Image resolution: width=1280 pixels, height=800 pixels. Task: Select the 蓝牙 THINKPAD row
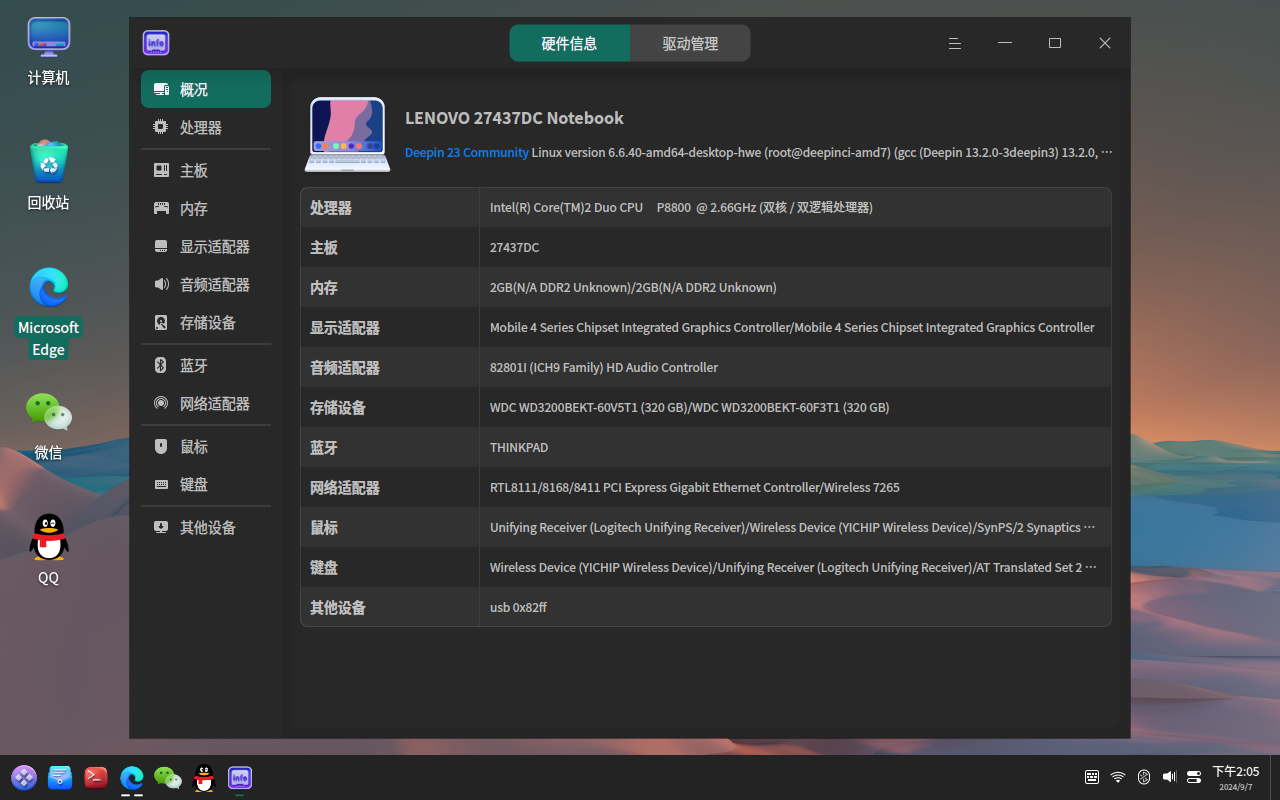(706, 447)
